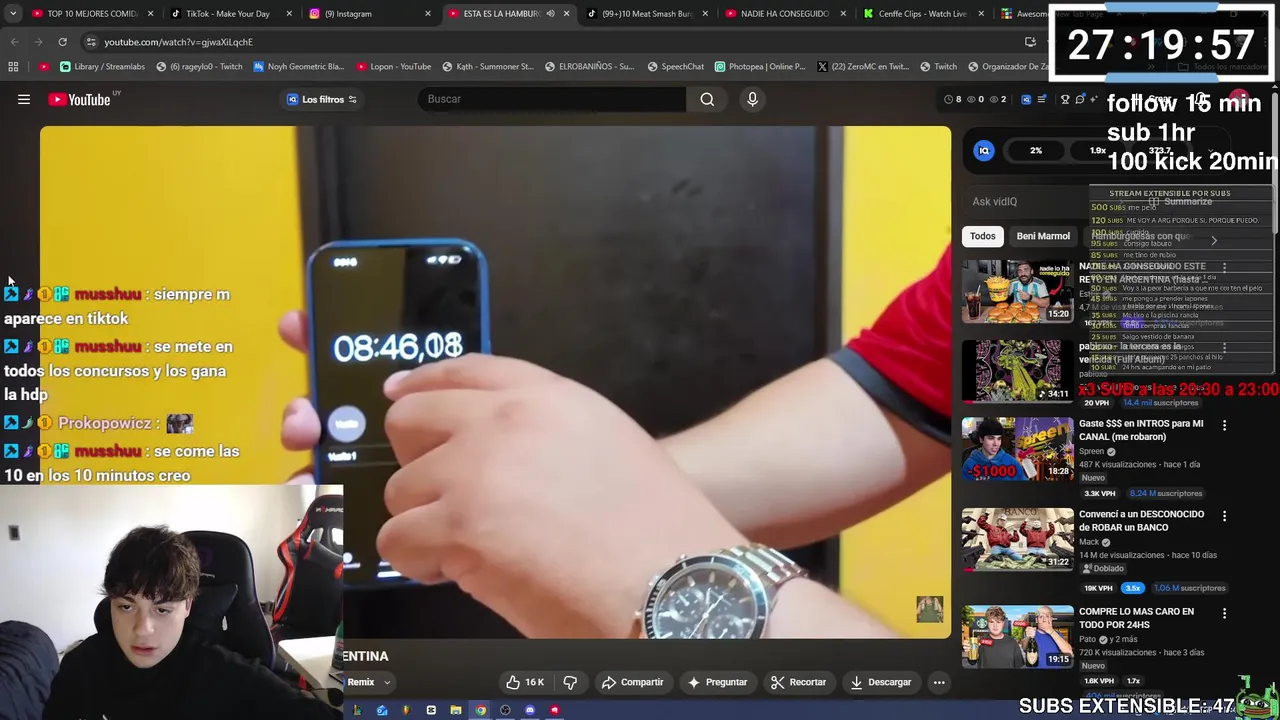Click the Preguntar button

tap(717, 682)
